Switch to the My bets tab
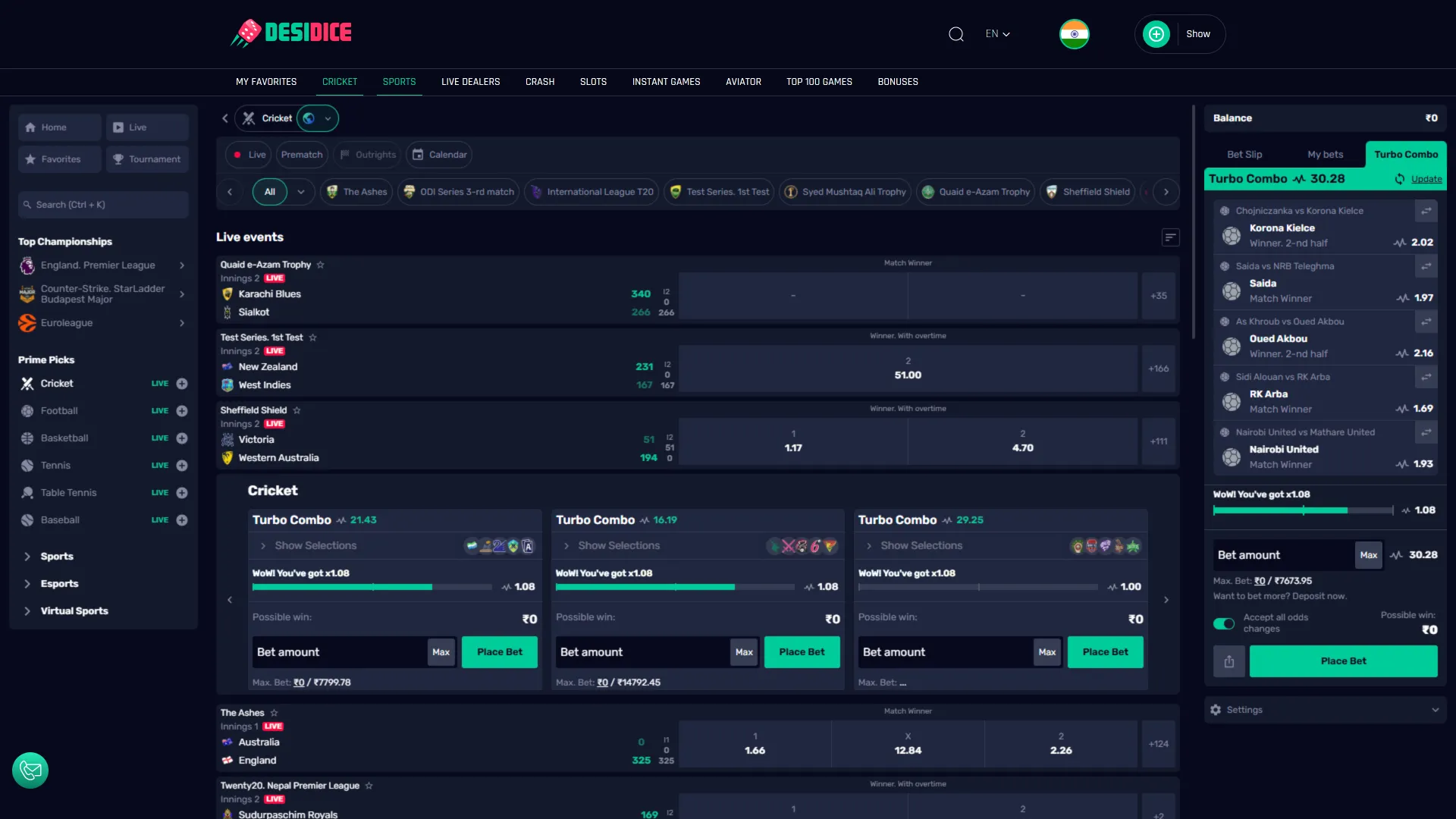 pyautogui.click(x=1326, y=154)
